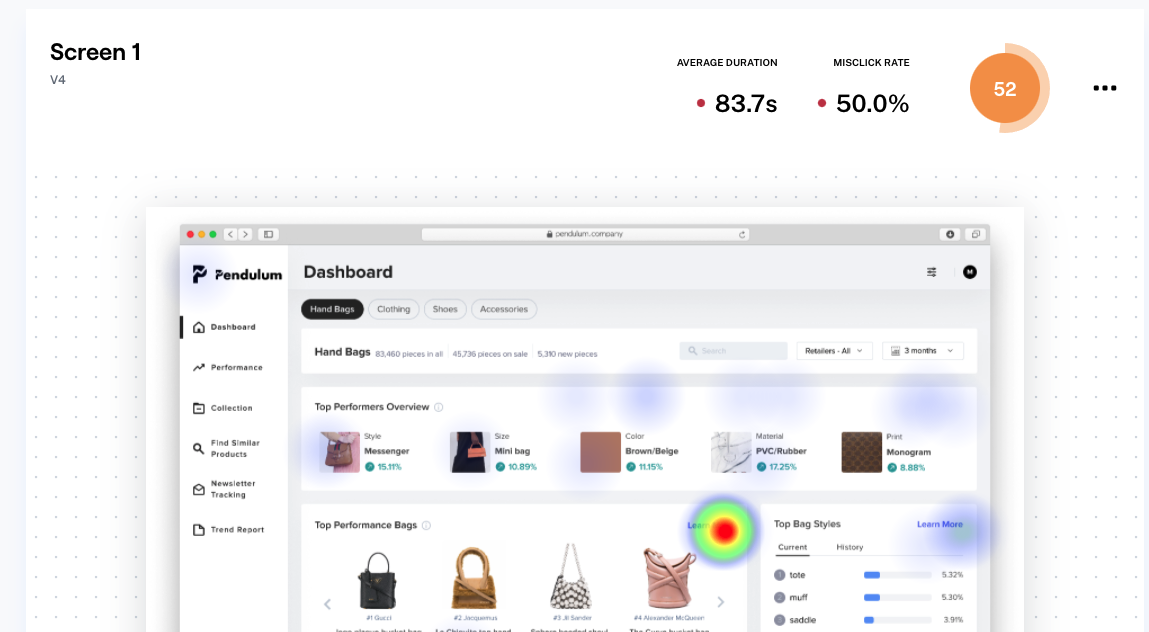Open the three-dots menu for Screen 1
Image resolution: width=1149 pixels, height=632 pixels.
click(1104, 88)
